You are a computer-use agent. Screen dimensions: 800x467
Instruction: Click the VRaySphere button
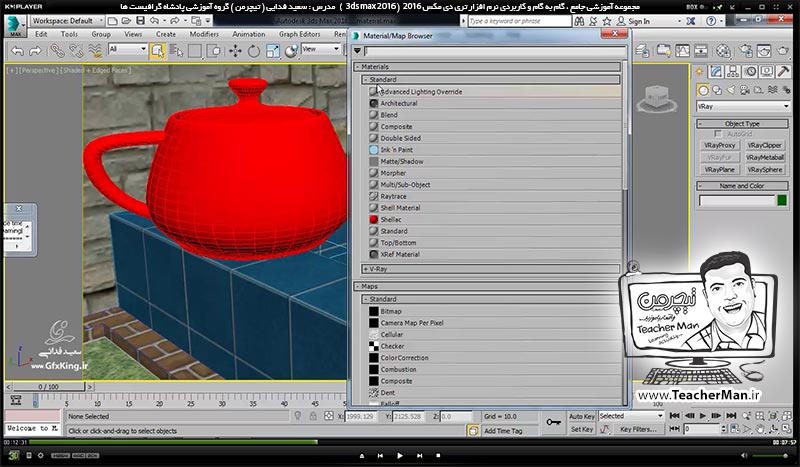pyautogui.click(x=764, y=169)
